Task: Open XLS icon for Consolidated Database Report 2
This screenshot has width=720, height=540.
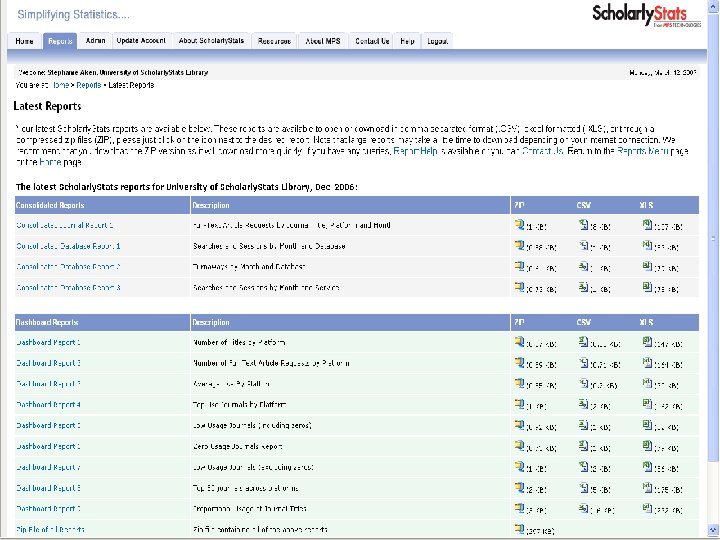Action: (x=647, y=266)
